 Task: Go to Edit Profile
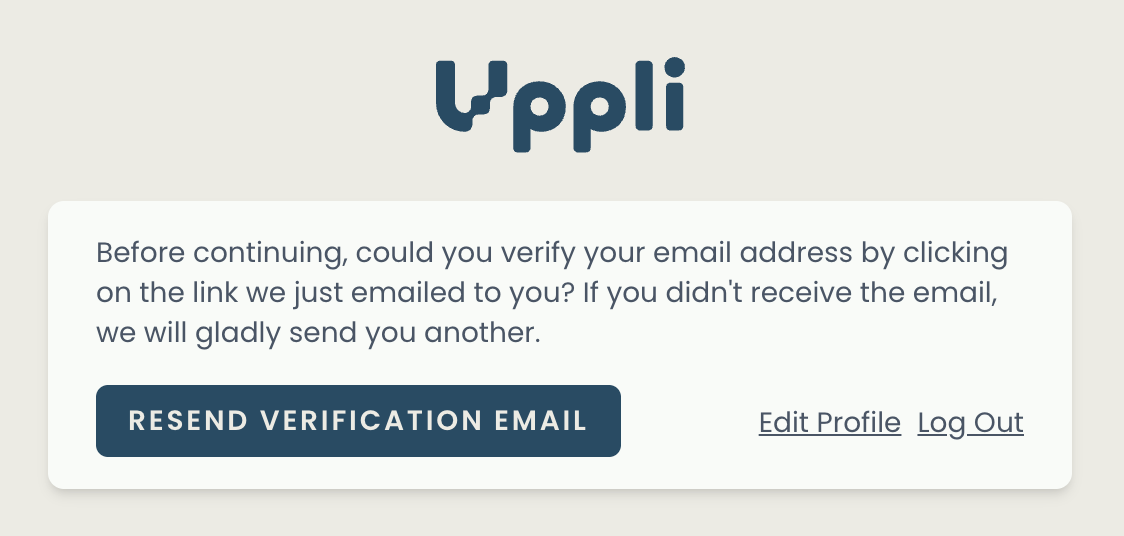[829, 423]
